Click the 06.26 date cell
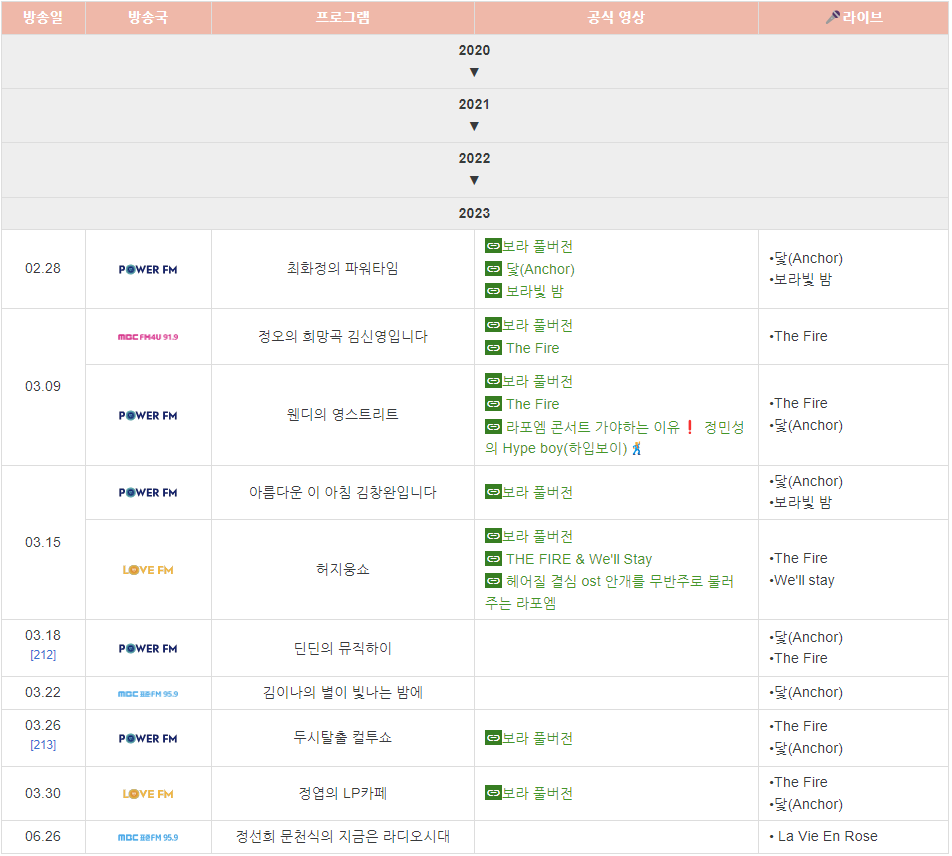The image size is (952, 856). click(43, 837)
